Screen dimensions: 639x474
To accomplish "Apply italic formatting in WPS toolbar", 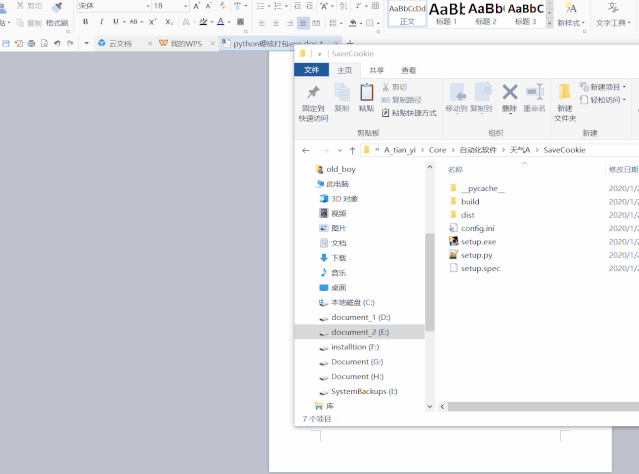I will click(x=101, y=22).
